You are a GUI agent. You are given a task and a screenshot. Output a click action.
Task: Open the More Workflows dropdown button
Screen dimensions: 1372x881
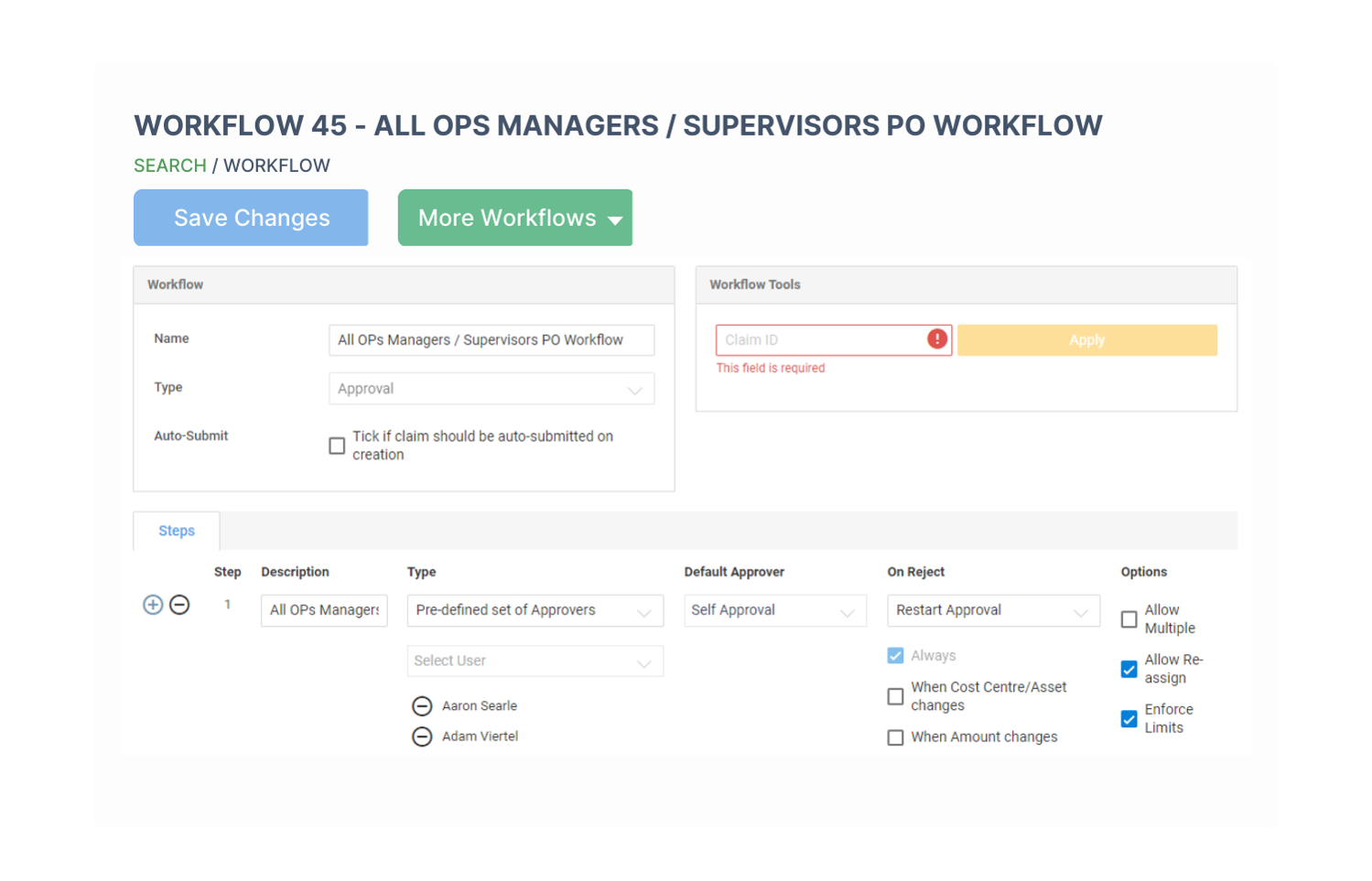click(515, 218)
